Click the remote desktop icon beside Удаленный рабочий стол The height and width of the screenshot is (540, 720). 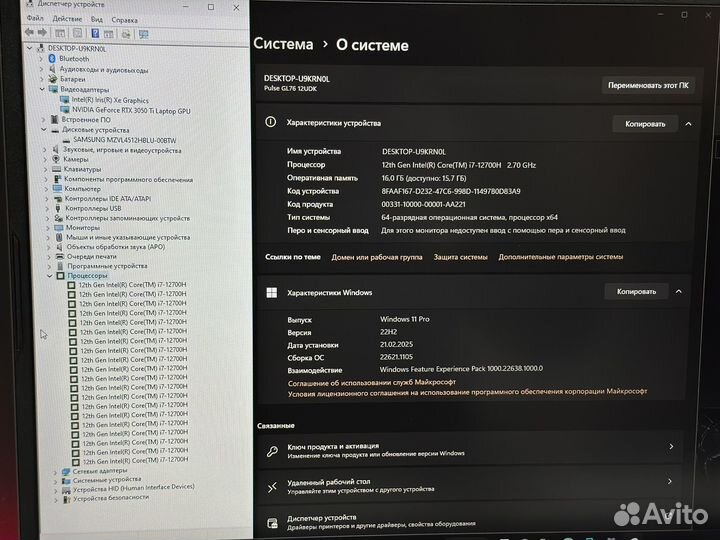coord(272,486)
